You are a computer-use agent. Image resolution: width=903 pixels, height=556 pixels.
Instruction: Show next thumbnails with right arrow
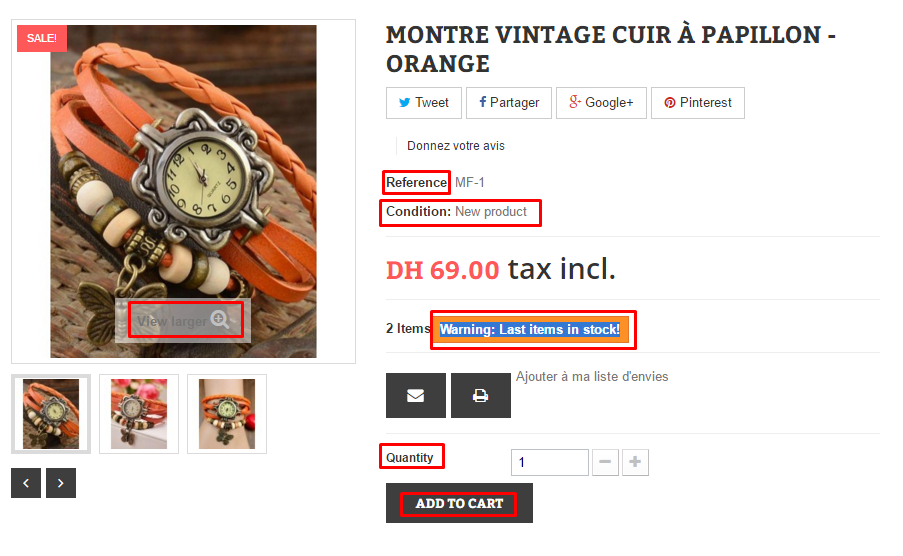coord(60,483)
